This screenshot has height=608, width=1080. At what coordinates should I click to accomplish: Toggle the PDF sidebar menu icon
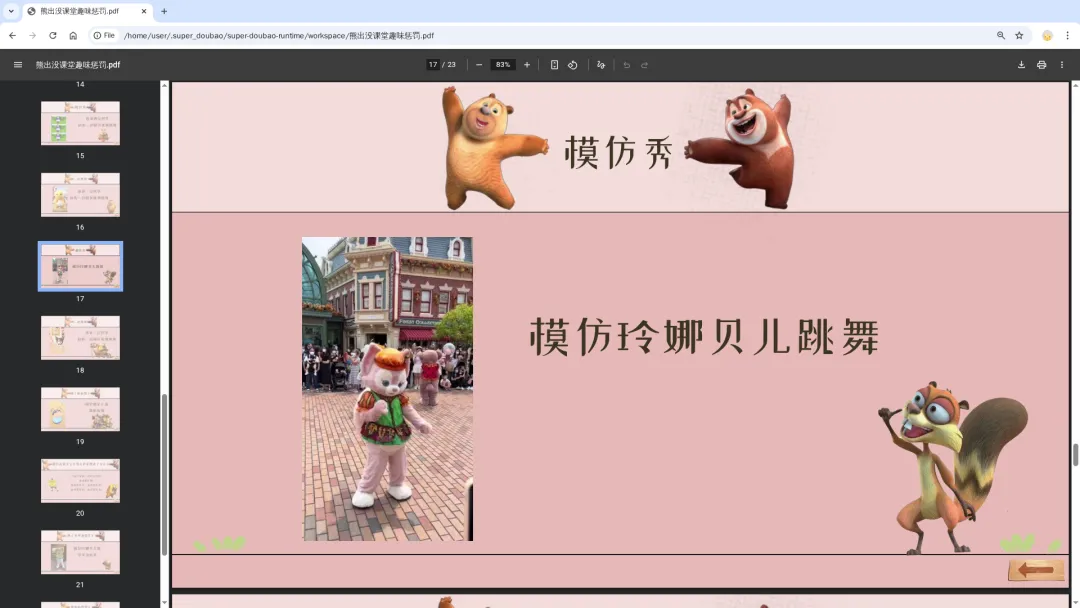coord(18,65)
